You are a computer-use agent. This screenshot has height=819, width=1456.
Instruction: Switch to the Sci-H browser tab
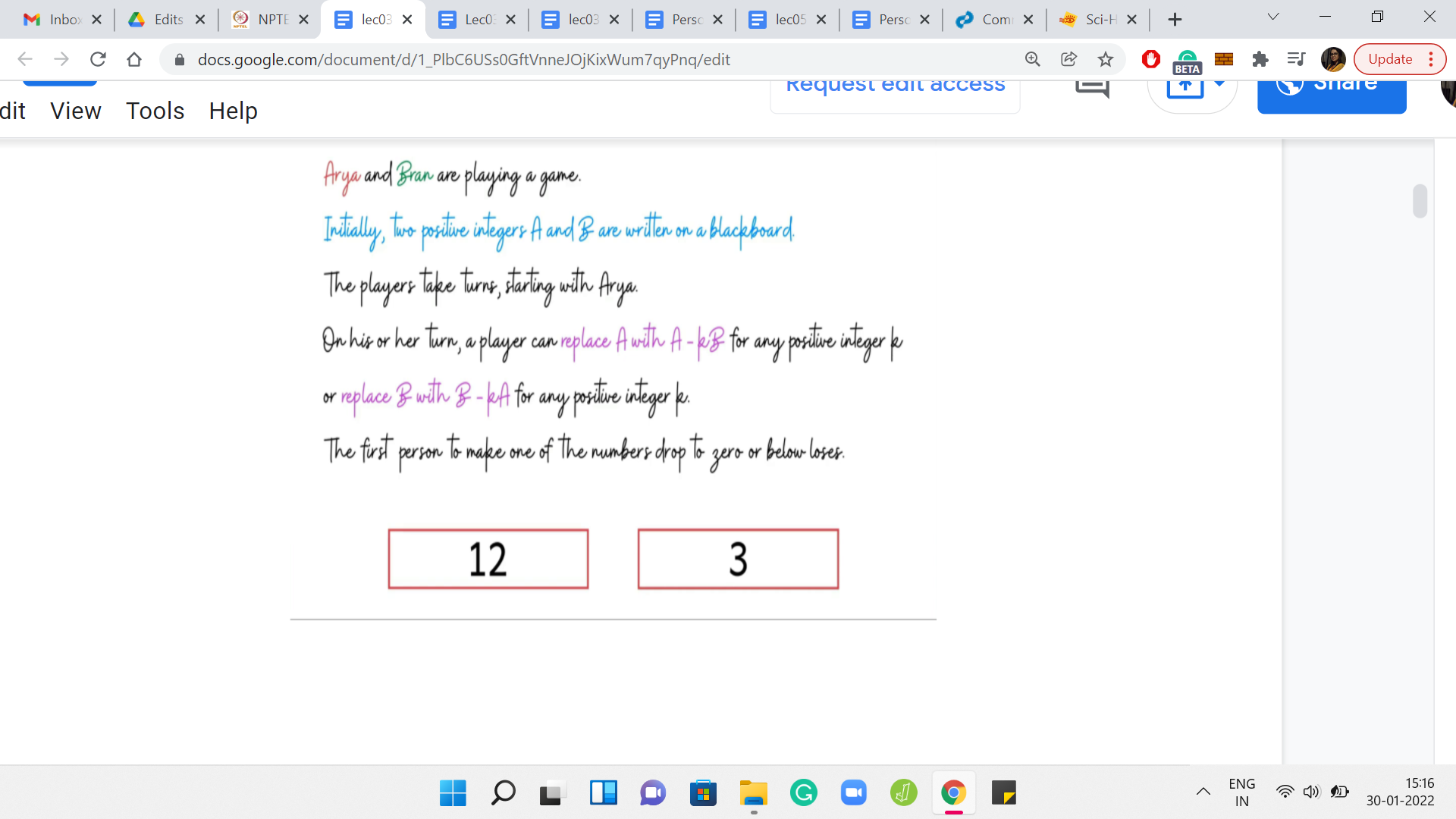pos(1100,20)
